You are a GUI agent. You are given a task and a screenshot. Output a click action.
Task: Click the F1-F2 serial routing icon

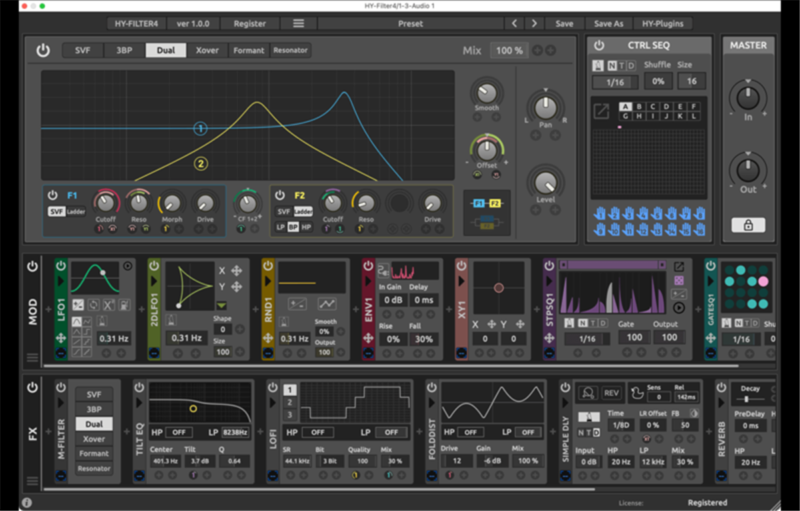click(x=487, y=204)
